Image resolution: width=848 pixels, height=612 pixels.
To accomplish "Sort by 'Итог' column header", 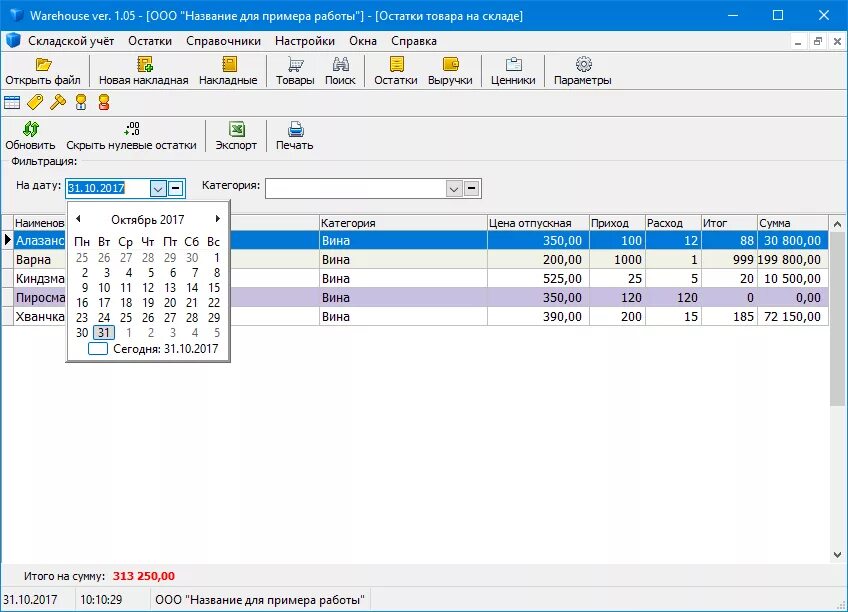I will (x=729, y=223).
